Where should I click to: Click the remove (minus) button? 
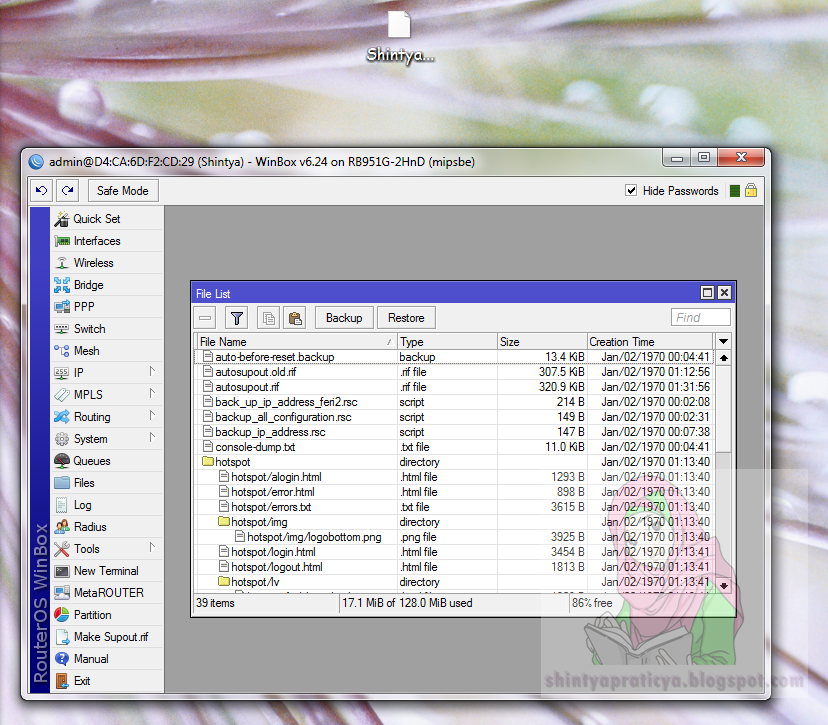(x=205, y=318)
